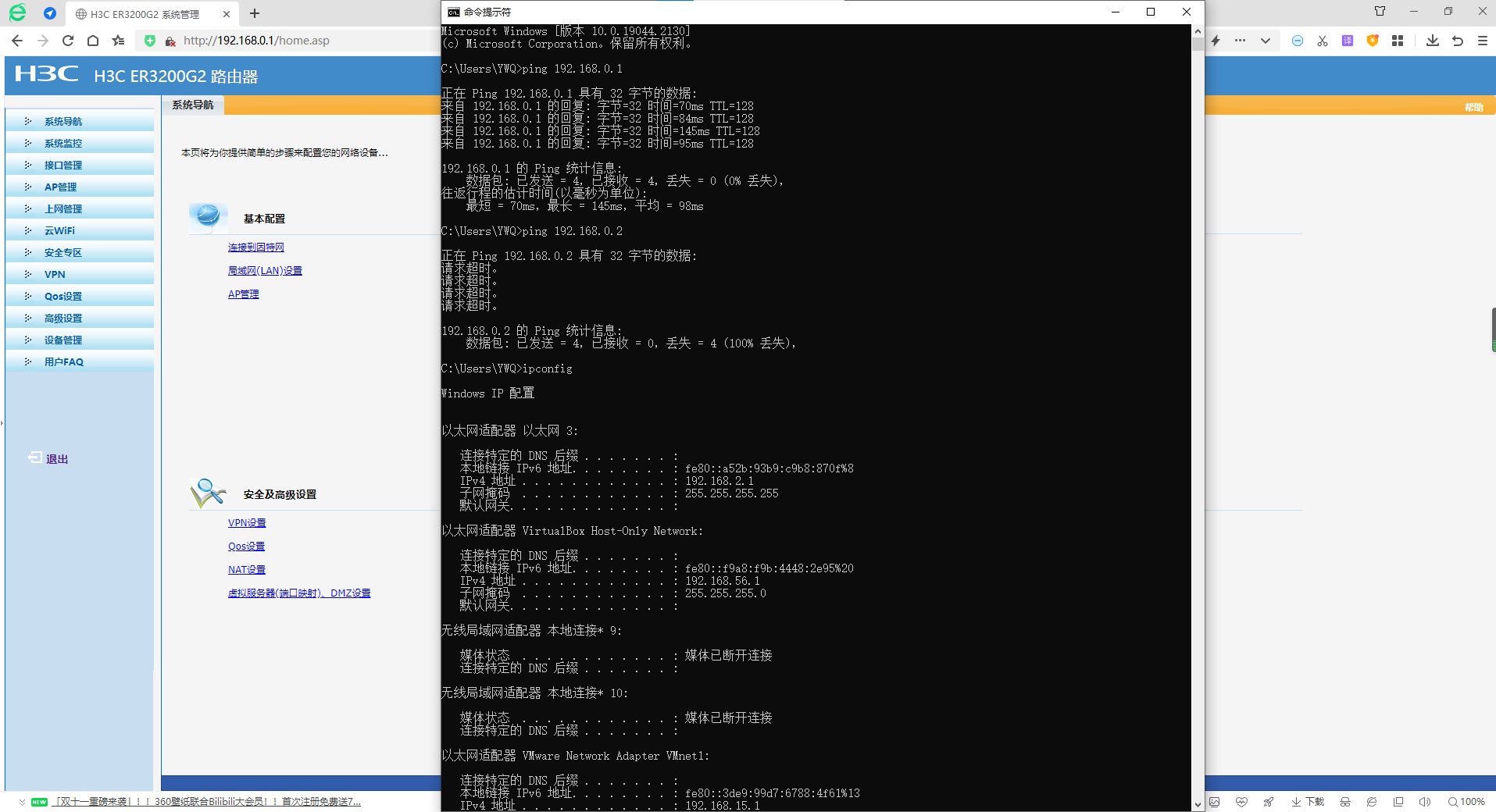Expand AP管理 in the router sidebar
1496x812 pixels.
pyautogui.click(x=80, y=187)
